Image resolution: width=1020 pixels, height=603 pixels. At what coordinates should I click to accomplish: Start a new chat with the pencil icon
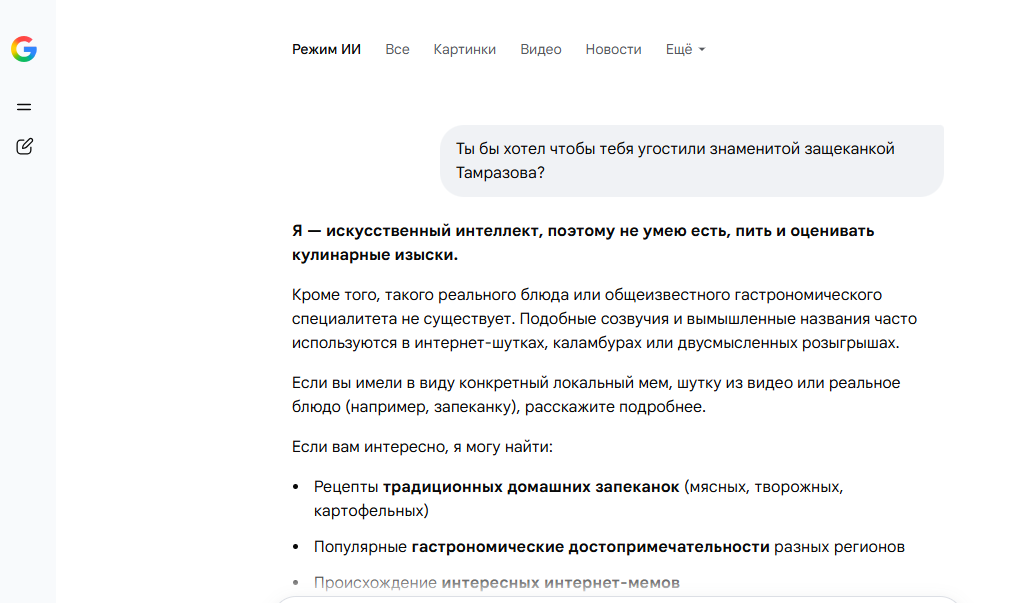[x=24, y=146]
